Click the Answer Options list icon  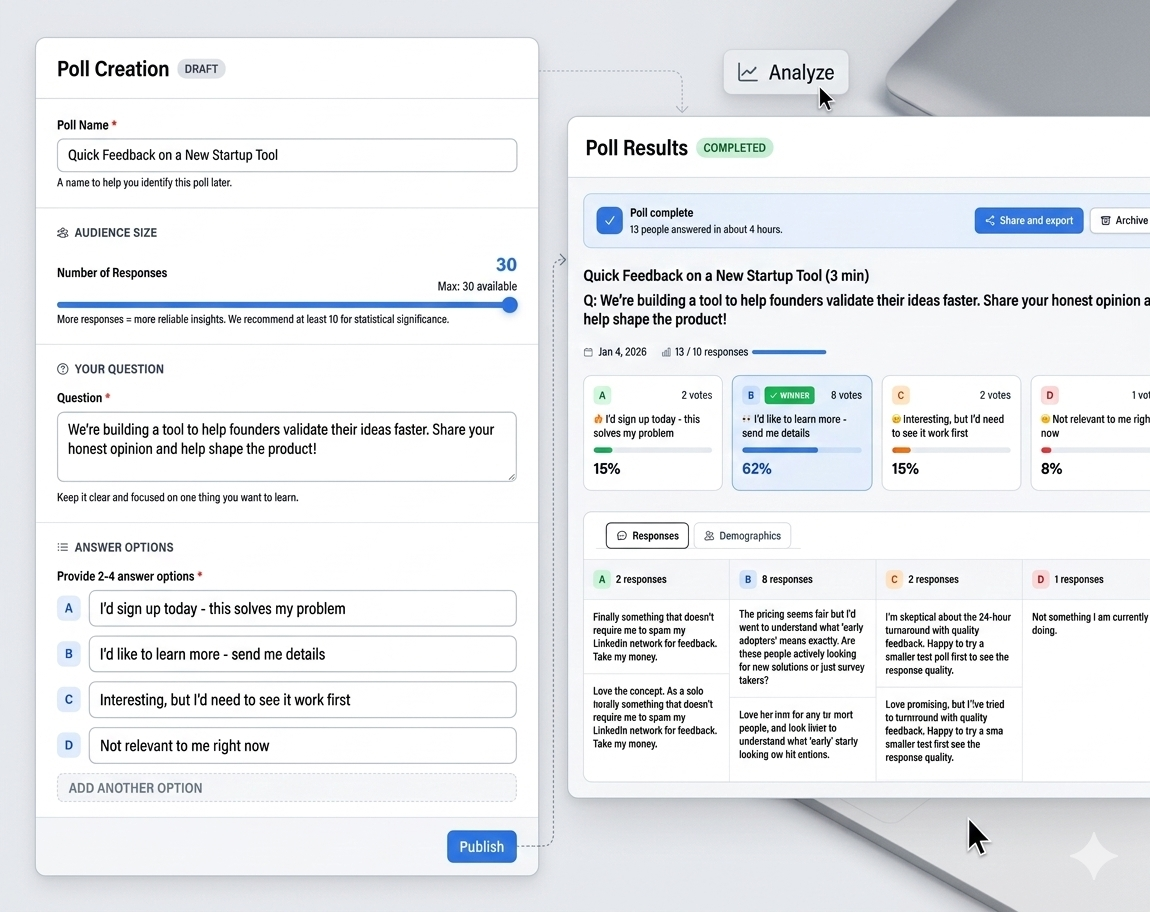point(63,547)
